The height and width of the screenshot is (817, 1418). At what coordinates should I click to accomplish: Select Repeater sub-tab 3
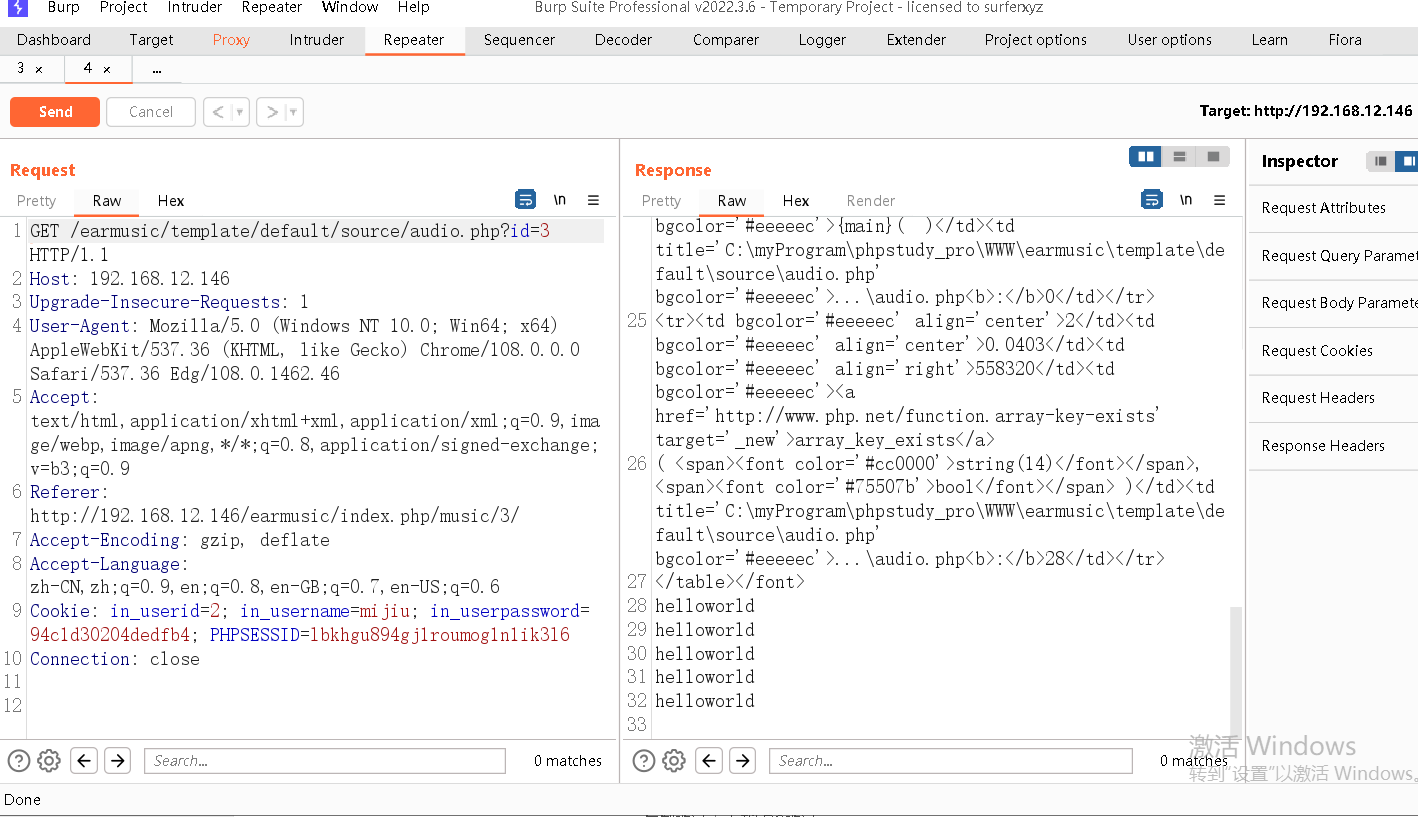[x=20, y=68]
